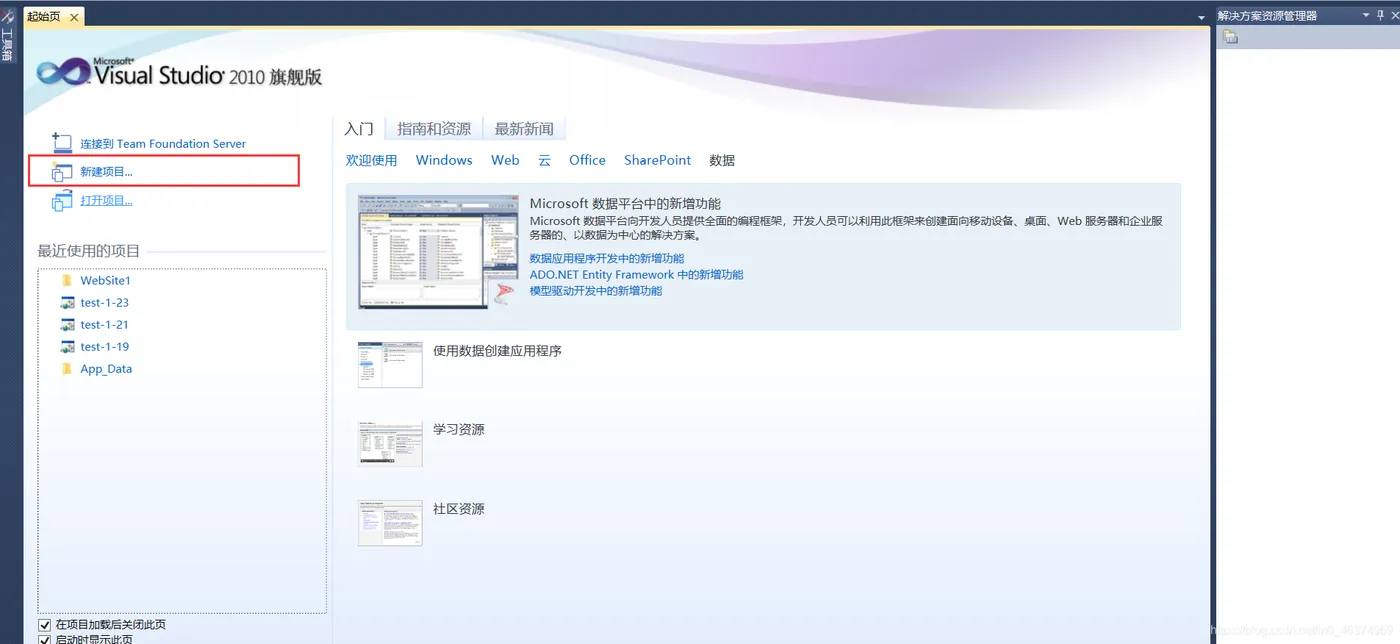Viewport: 1400px width, 644px height.
Task: Switch to the 指南和资源 tab
Action: coord(434,129)
